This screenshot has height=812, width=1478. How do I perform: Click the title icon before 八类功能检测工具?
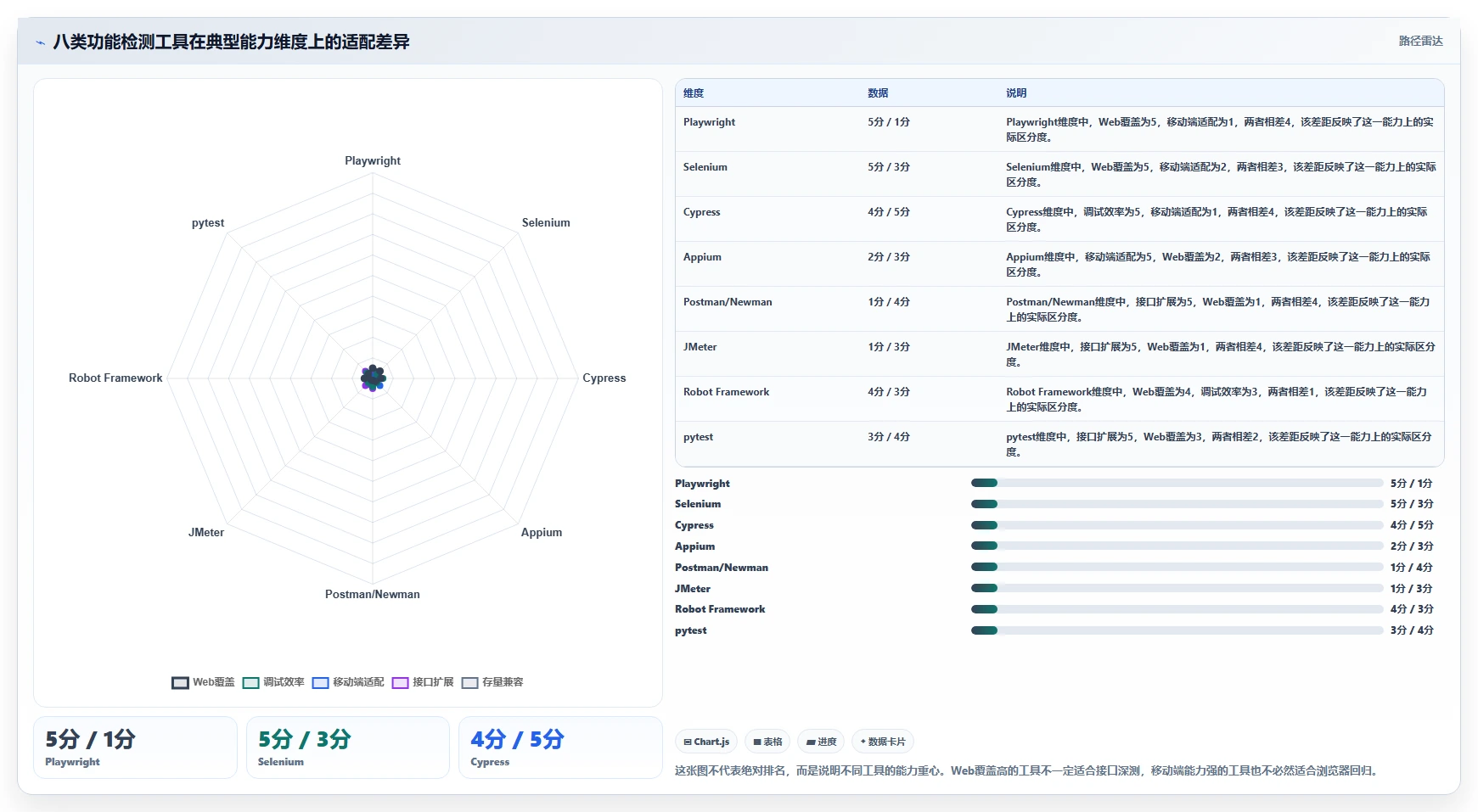[x=40, y=42]
